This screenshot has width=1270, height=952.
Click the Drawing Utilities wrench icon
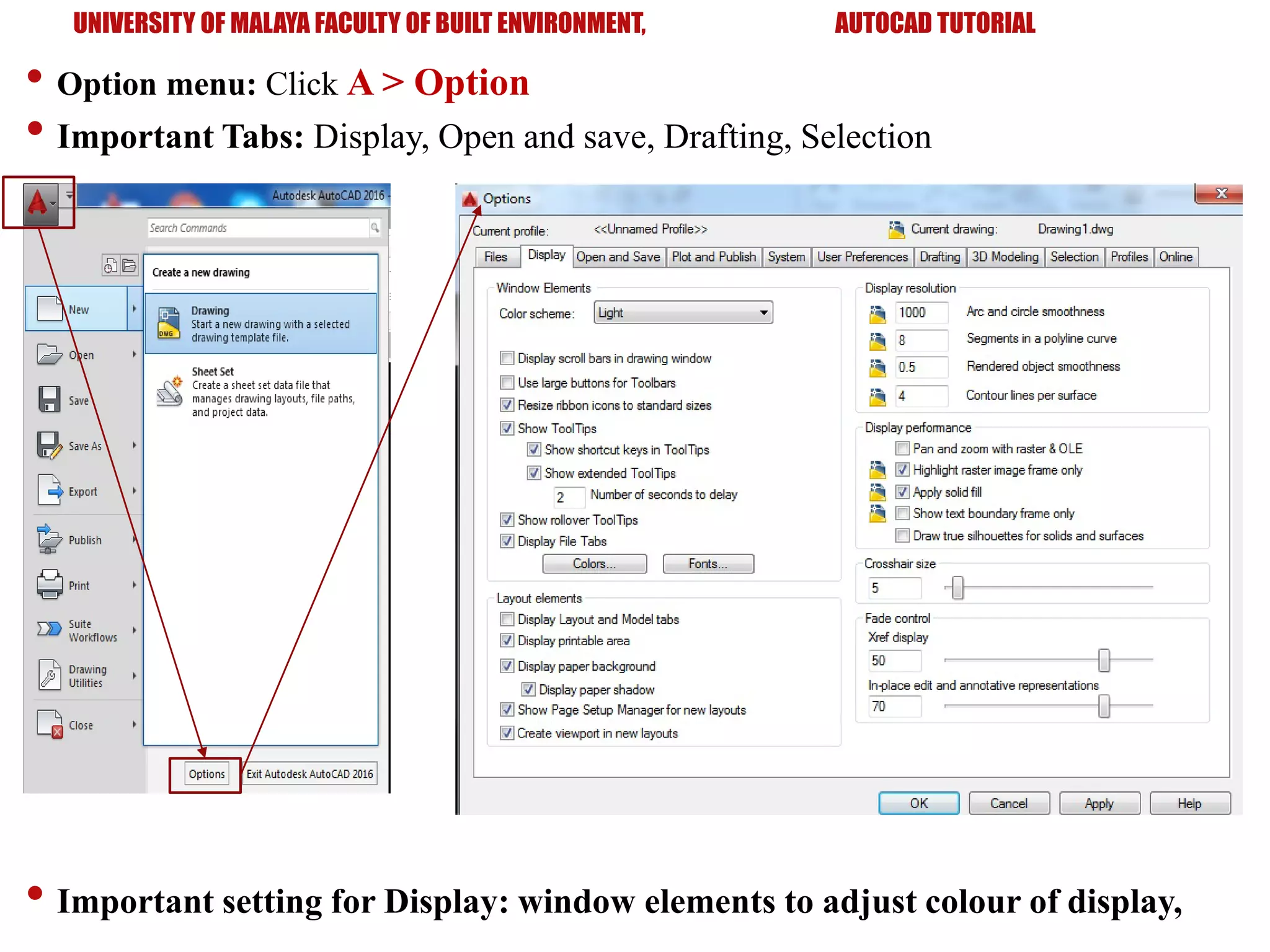(50, 675)
